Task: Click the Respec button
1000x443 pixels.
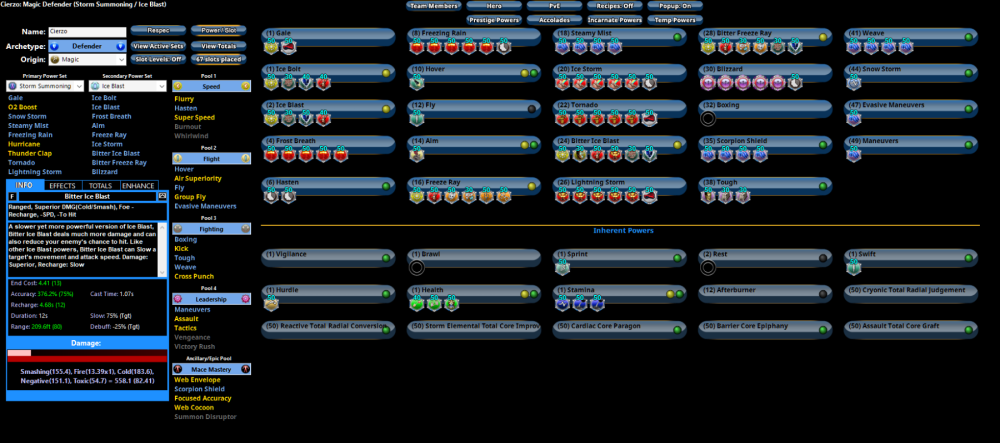Action: click(x=152, y=31)
